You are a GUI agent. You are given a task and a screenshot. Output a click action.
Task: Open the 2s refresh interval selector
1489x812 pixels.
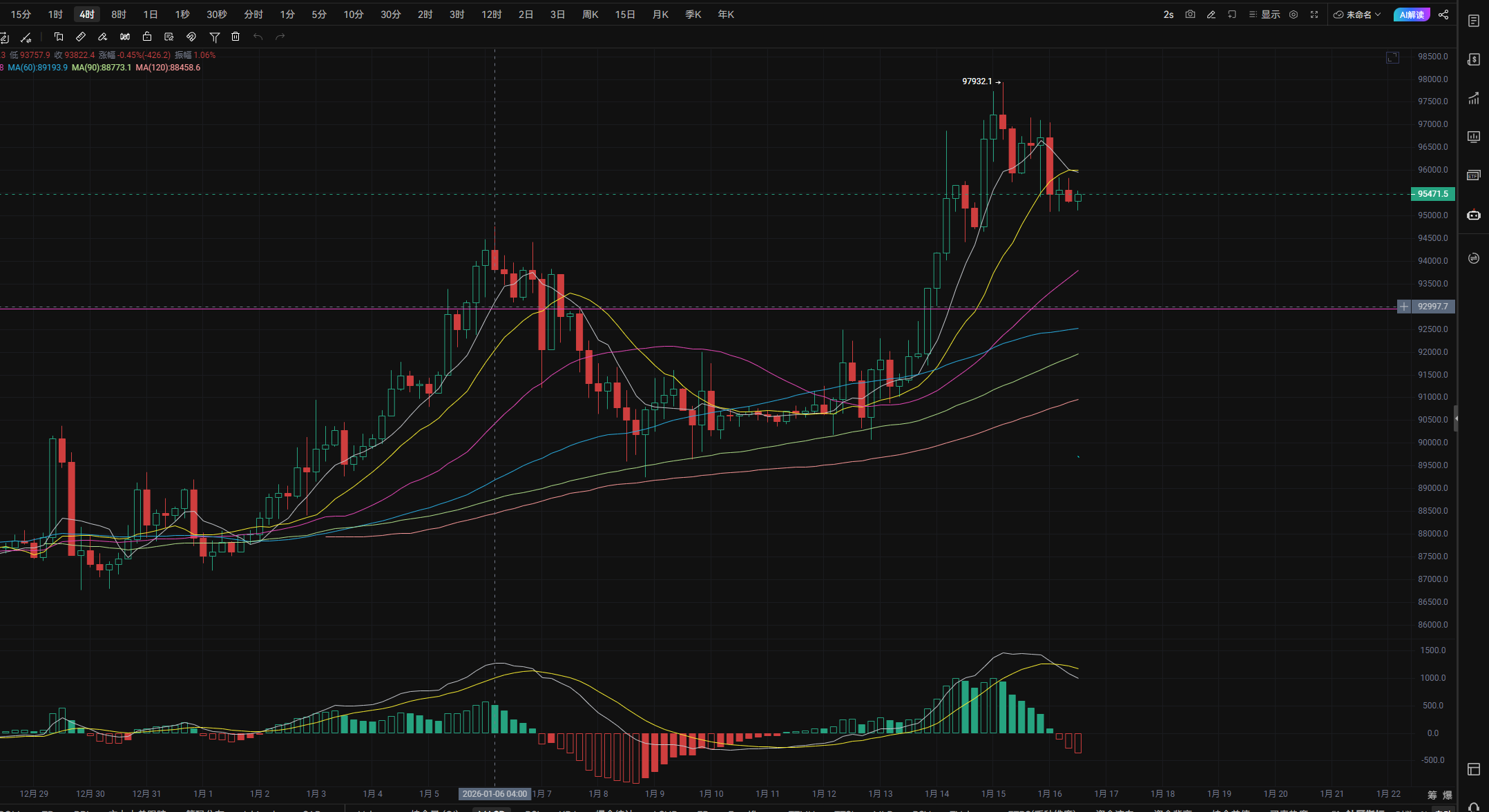tap(1168, 14)
